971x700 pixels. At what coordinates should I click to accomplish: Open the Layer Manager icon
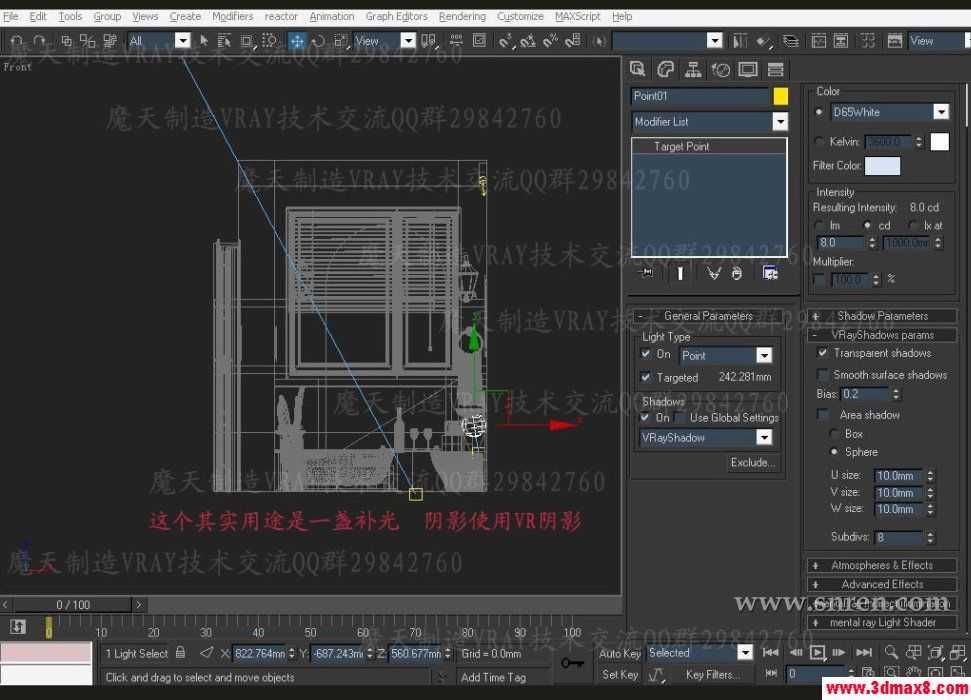click(x=791, y=41)
